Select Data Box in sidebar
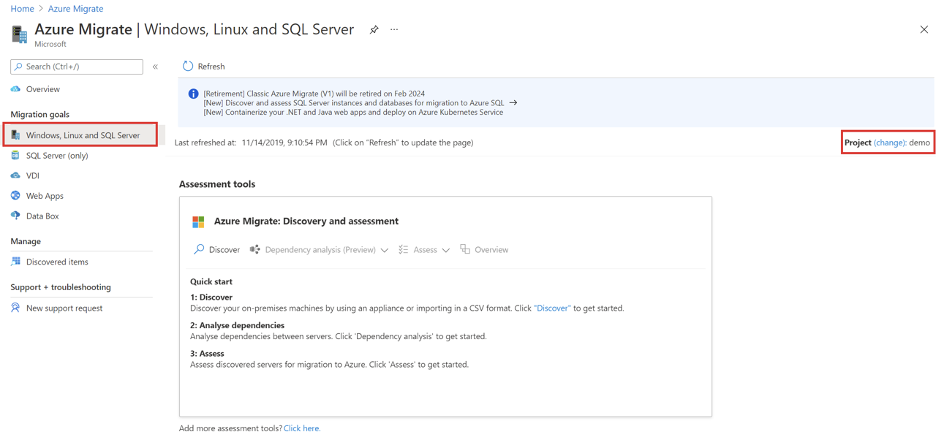 42,216
